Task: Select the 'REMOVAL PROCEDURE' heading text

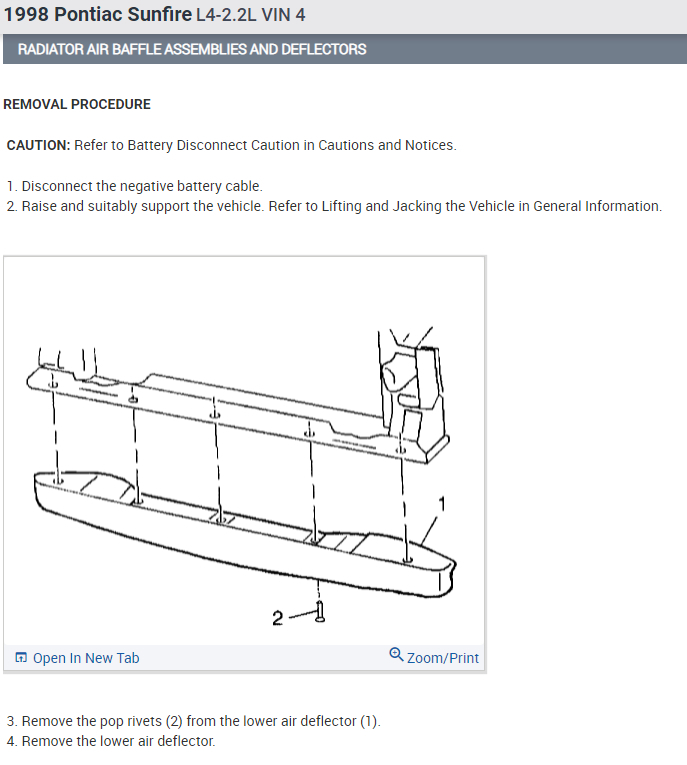Action: [x=77, y=104]
